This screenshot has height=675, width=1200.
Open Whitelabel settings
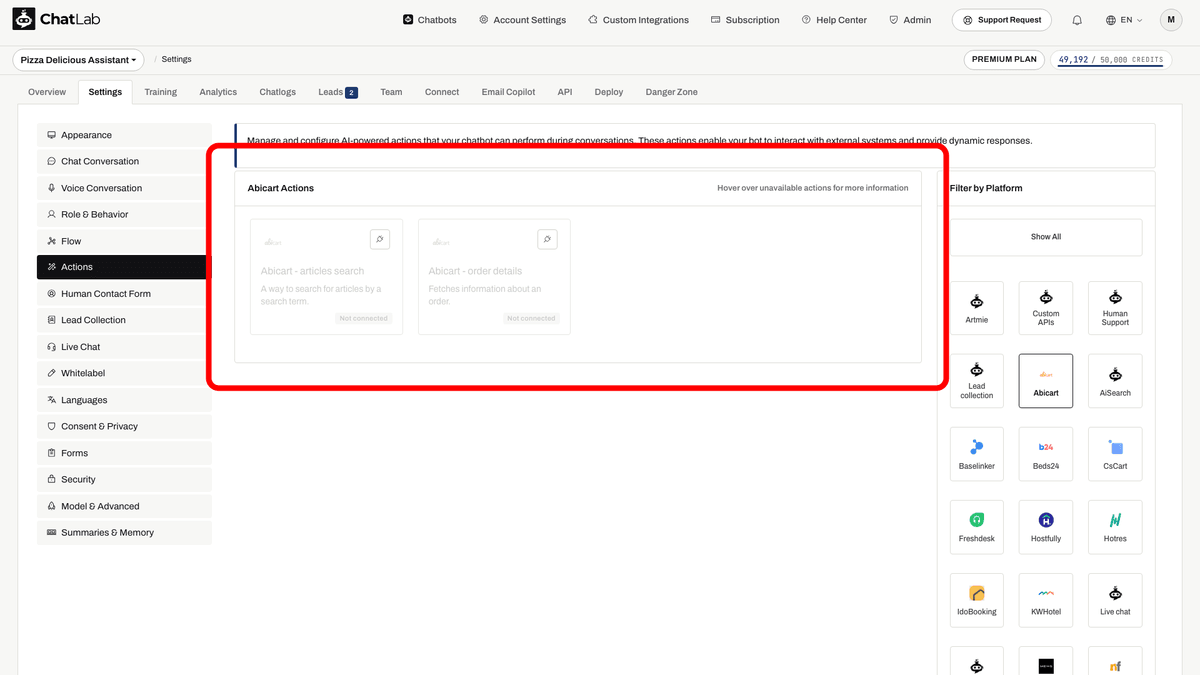click(x=124, y=373)
